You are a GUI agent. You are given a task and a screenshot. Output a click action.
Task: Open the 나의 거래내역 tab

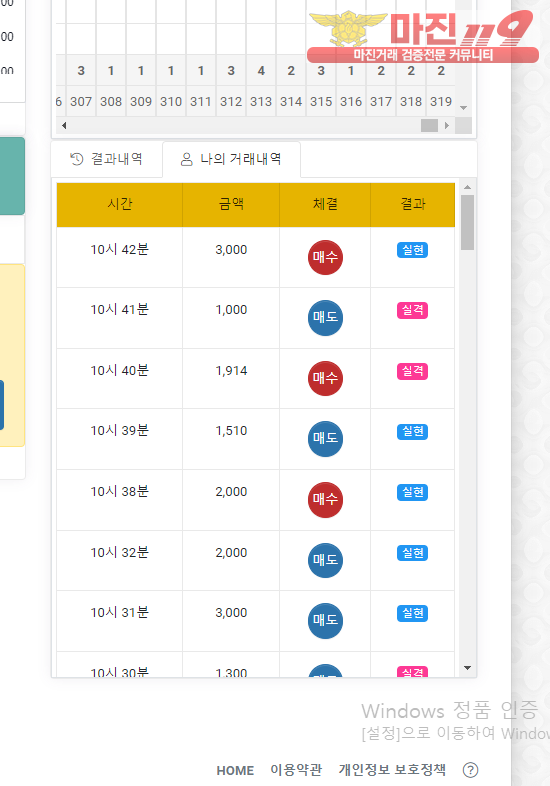pos(231,159)
